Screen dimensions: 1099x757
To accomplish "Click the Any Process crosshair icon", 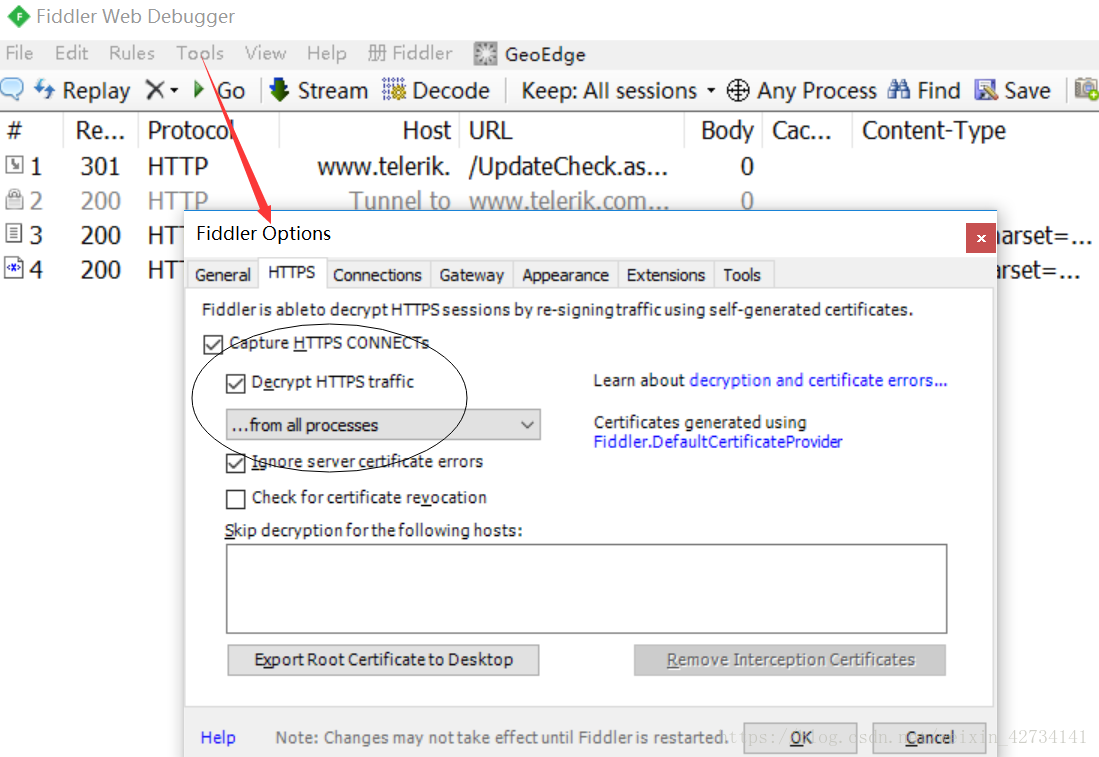I will pos(737,90).
